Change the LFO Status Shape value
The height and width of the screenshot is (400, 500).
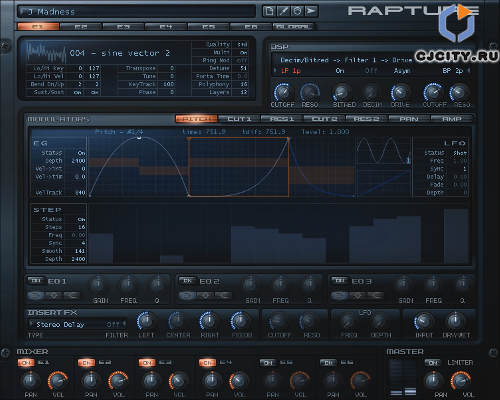pos(460,153)
